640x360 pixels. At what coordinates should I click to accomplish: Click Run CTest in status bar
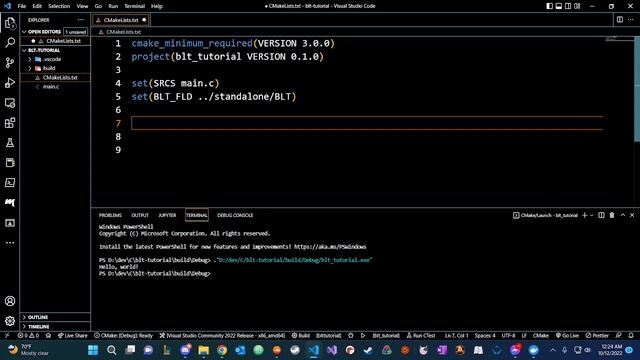tap(421, 336)
